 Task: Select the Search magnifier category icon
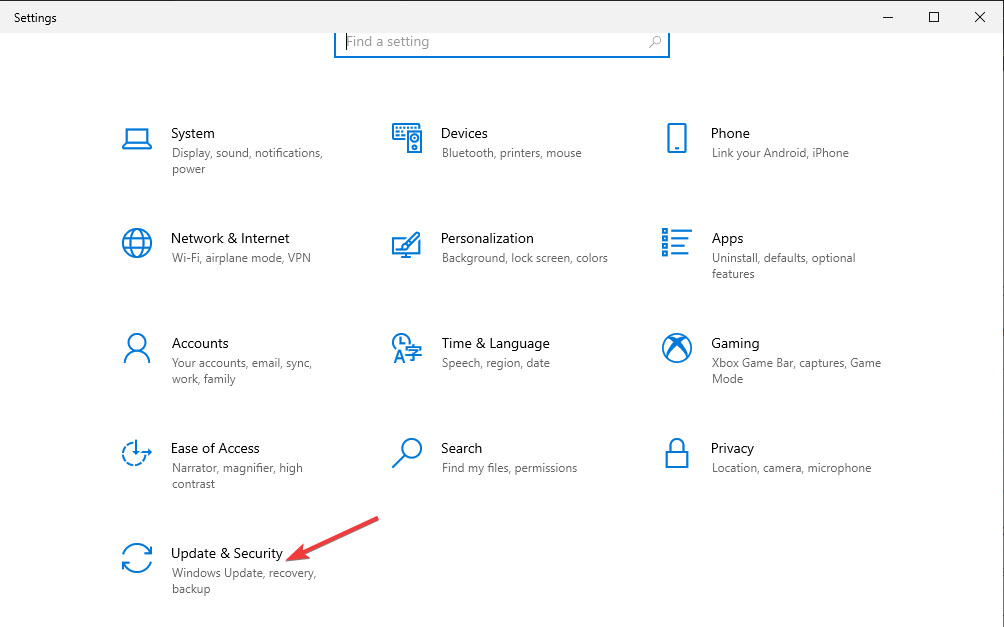407,453
